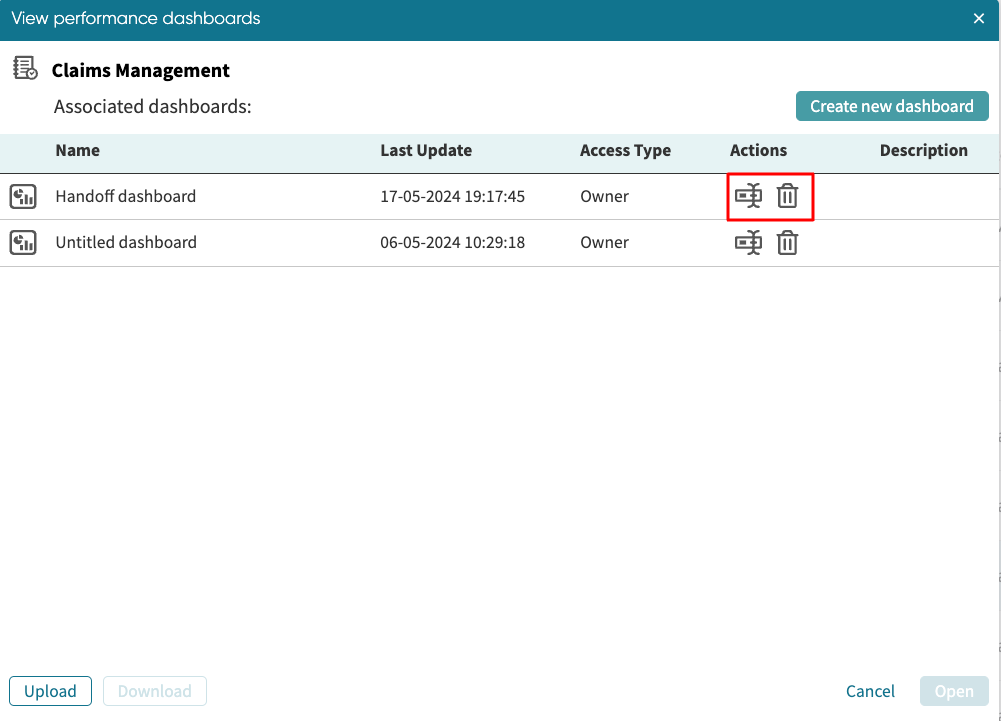
Task: Click the Actions column header
Action: [758, 150]
